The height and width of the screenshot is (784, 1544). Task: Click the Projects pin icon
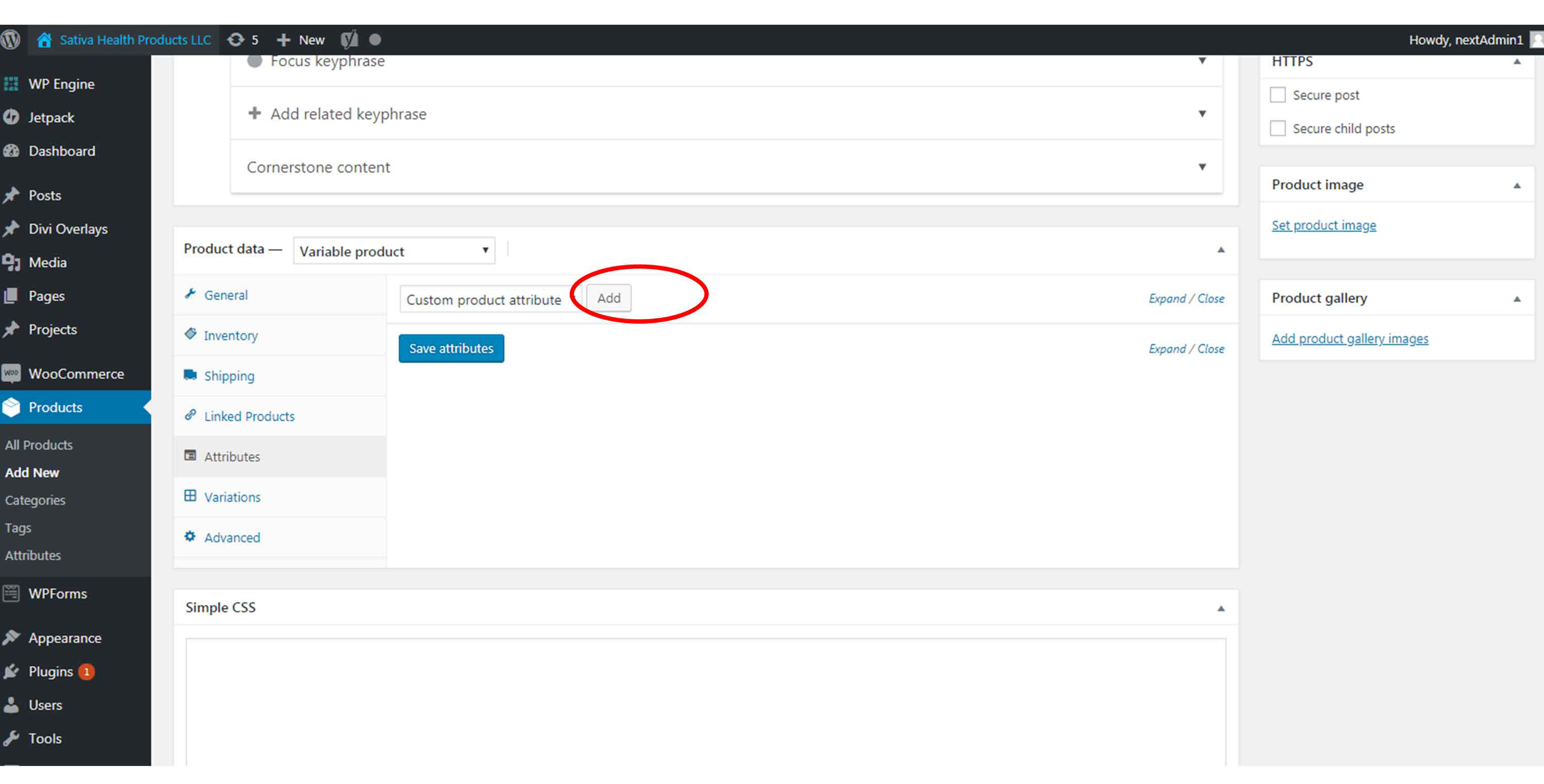click(x=11, y=329)
